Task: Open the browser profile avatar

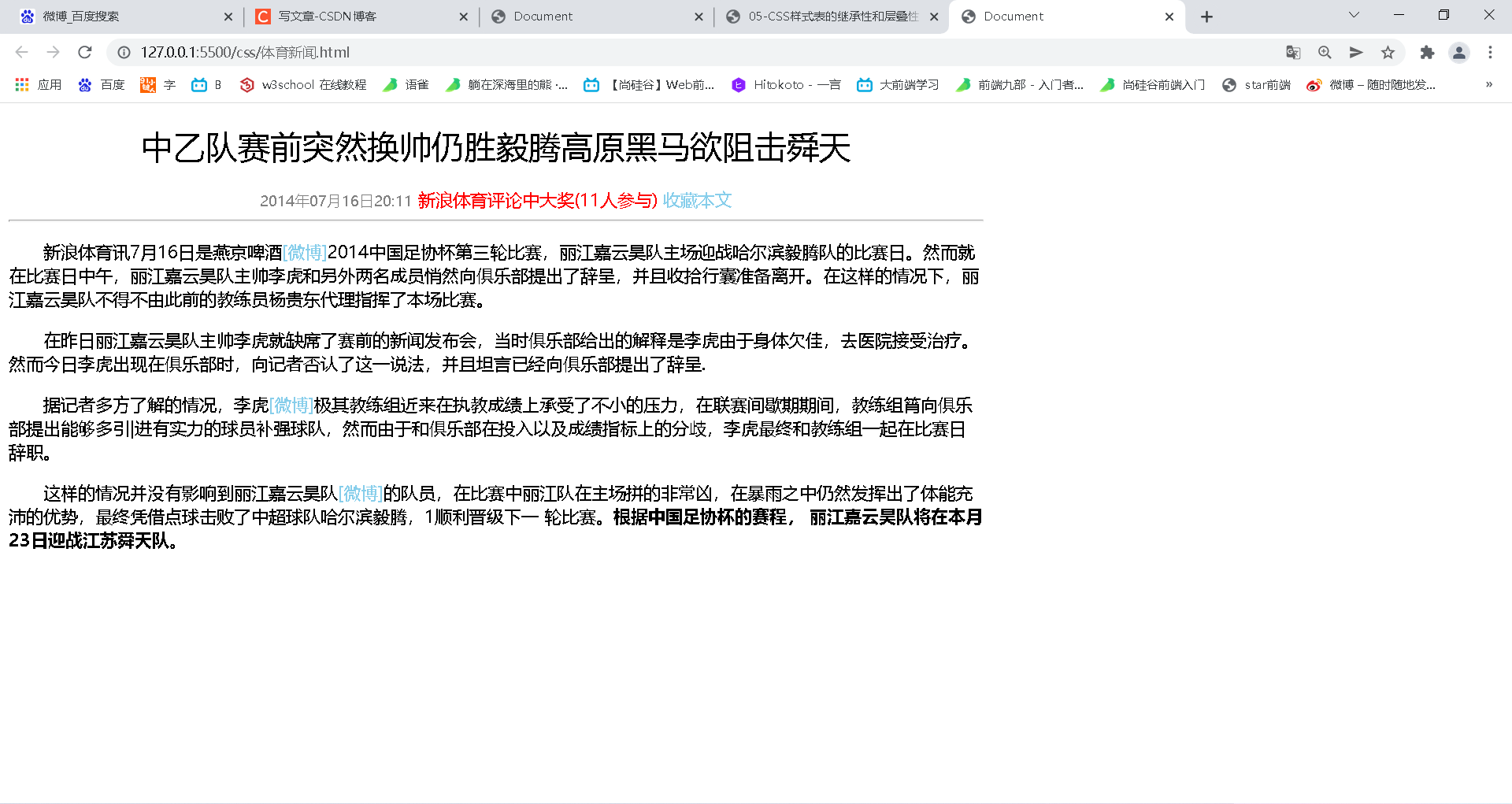Action: (1459, 52)
